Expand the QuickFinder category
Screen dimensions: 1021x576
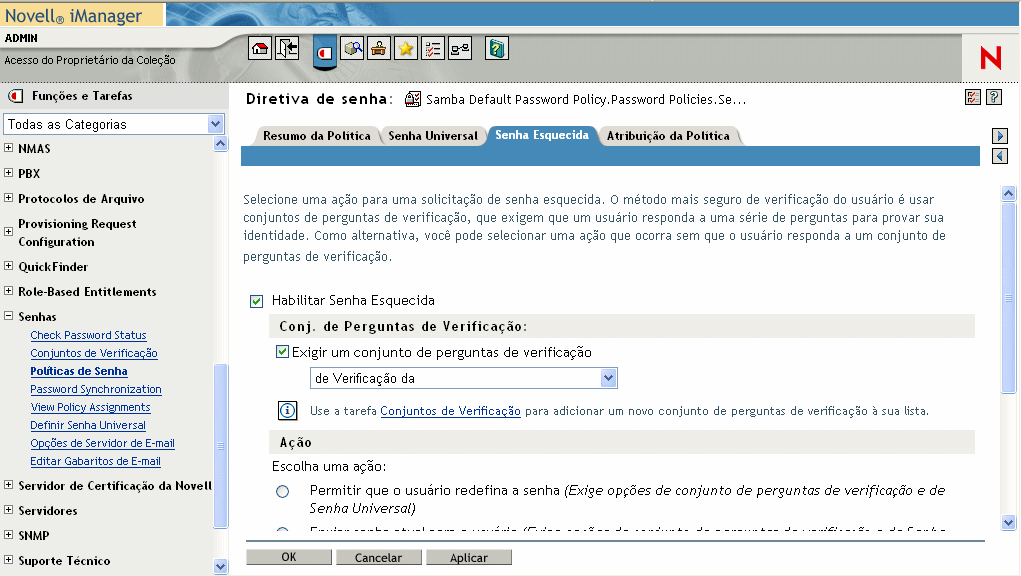[x=8, y=266]
